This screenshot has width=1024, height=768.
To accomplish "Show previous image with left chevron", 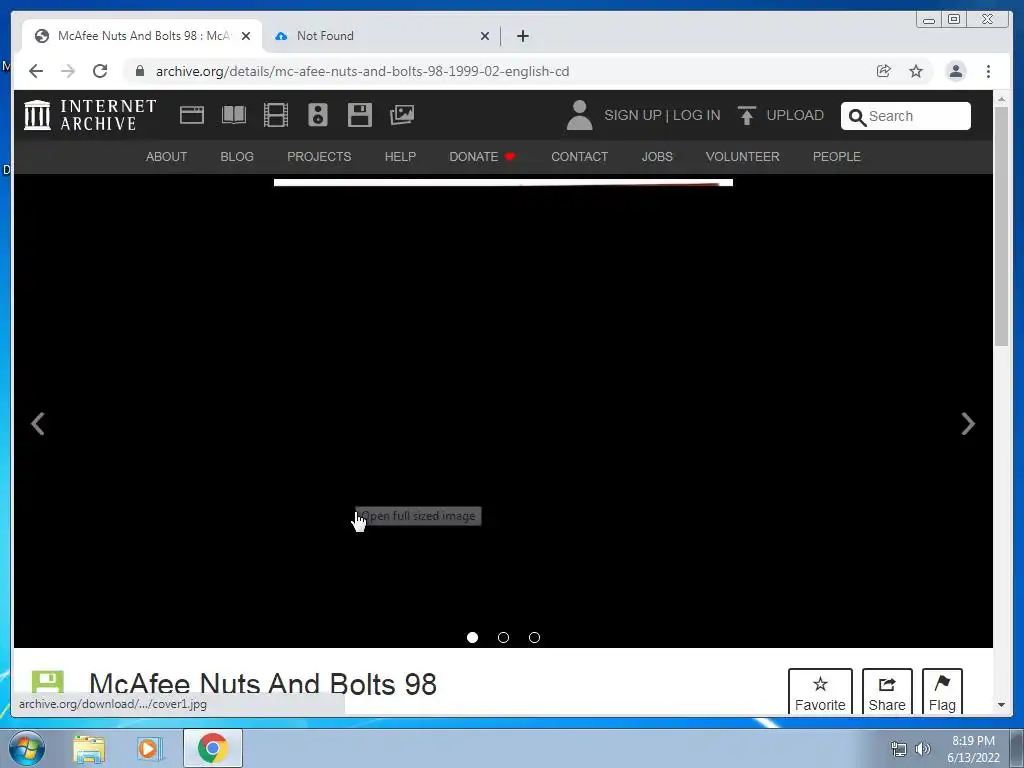I will (38, 424).
